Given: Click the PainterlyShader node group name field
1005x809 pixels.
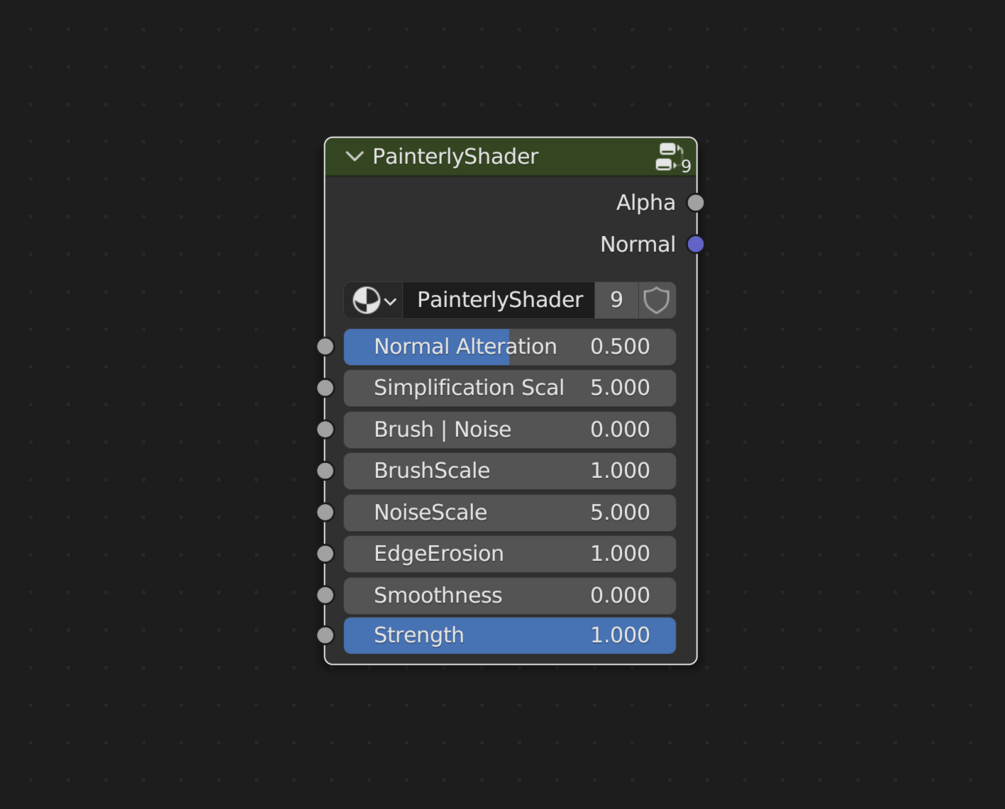Looking at the screenshot, I should click(x=499, y=300).
